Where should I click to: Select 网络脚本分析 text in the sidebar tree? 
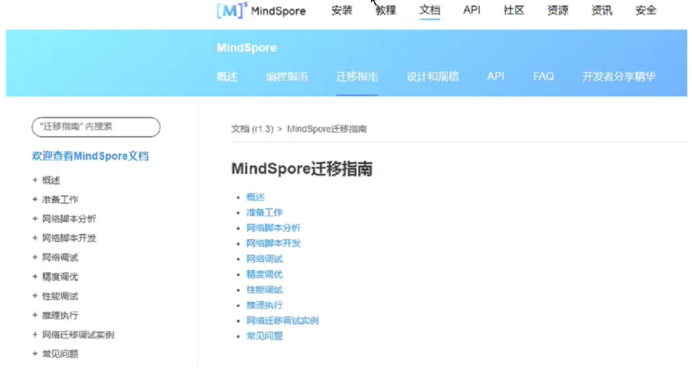click(69, 219)
